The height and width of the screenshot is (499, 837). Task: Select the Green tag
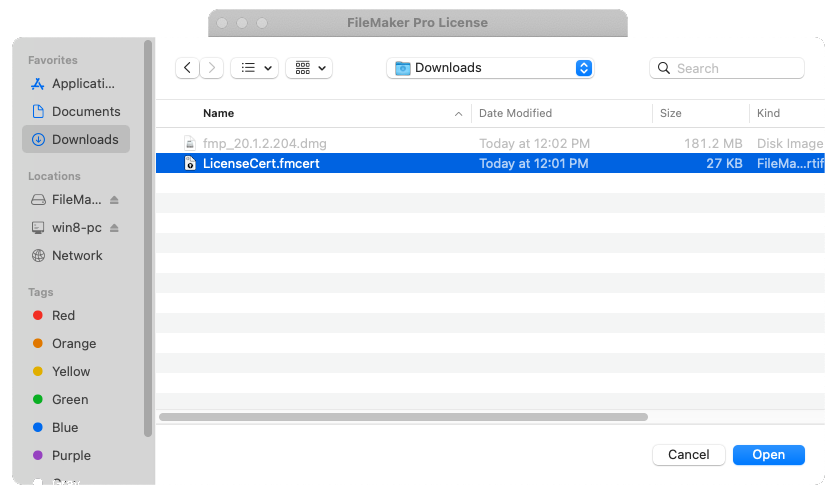76,399
